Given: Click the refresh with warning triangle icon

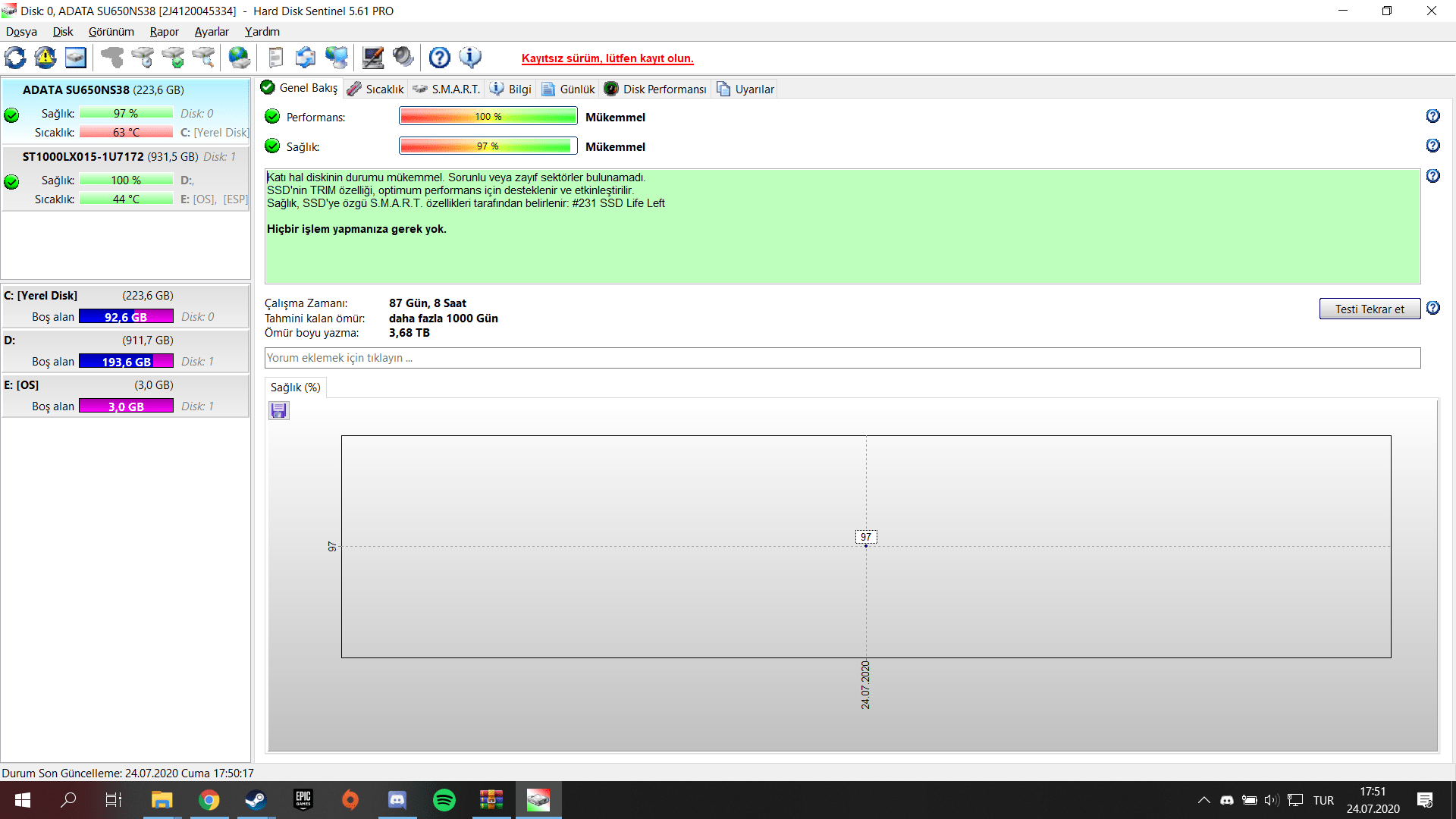Looking at the screenshot, I should (45, 58).
